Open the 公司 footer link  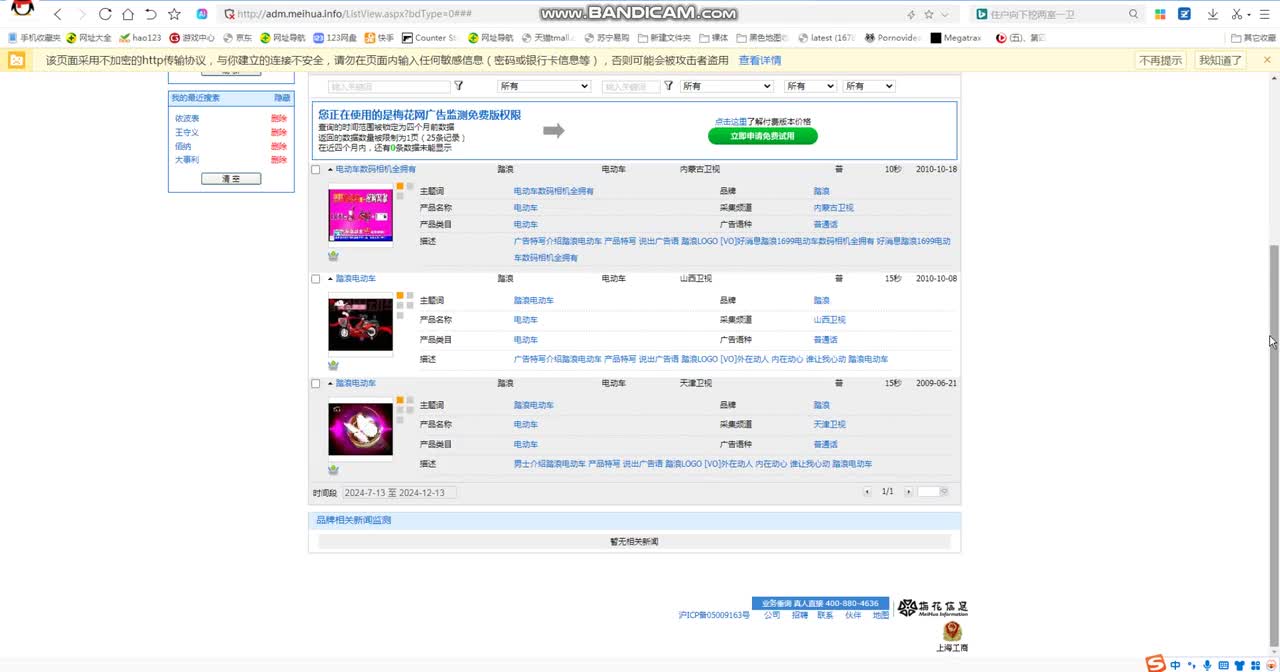(772, 616)
